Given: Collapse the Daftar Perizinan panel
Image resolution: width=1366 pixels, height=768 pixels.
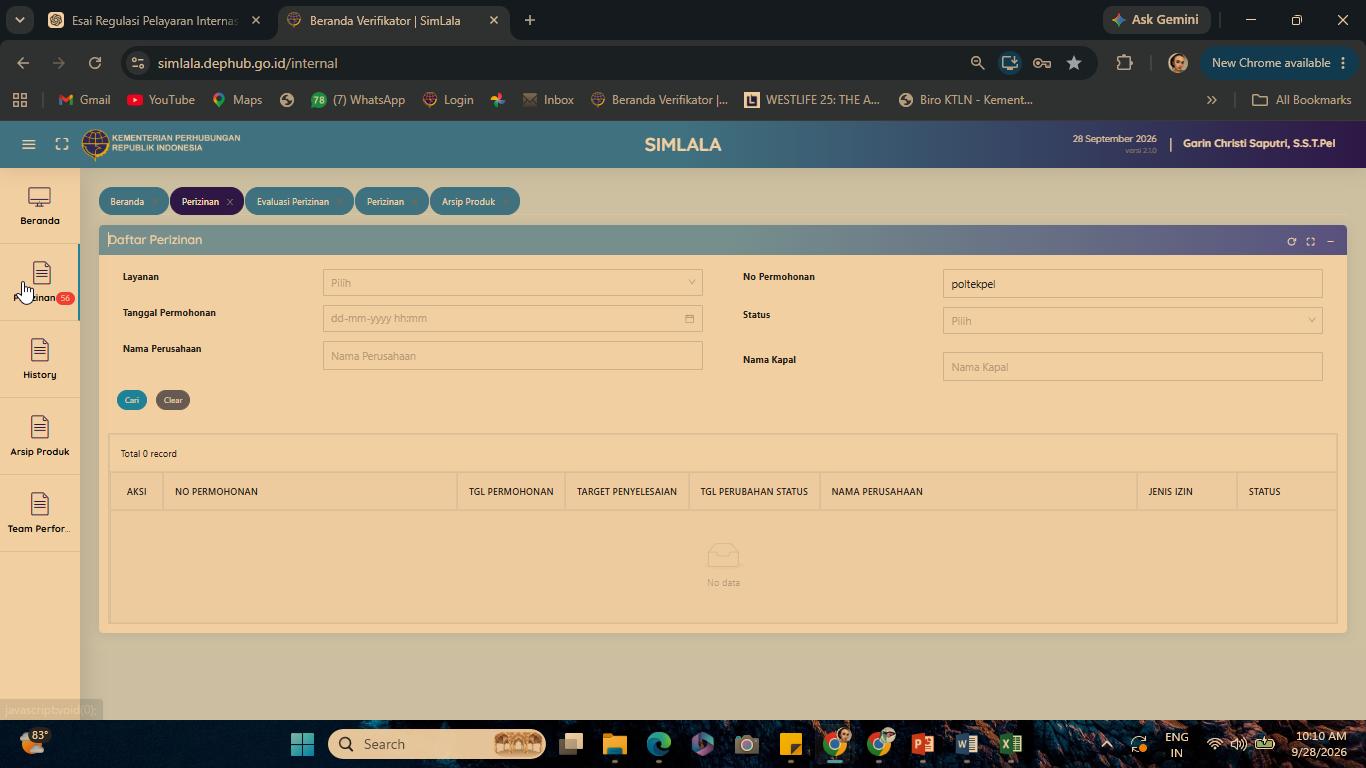Looking at the screenshot, I should (x=1330, y=241).
